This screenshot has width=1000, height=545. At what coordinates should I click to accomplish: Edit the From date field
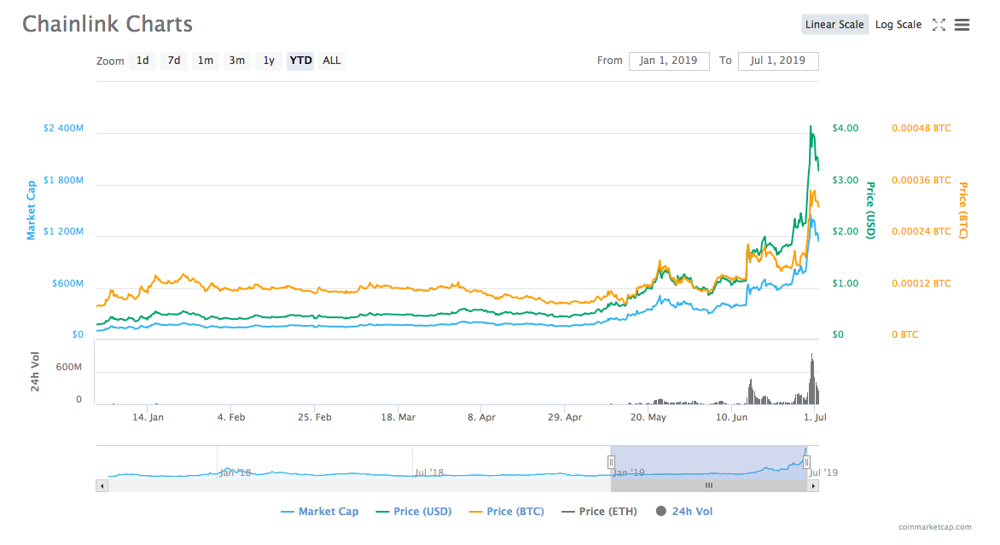click(668, 61)
